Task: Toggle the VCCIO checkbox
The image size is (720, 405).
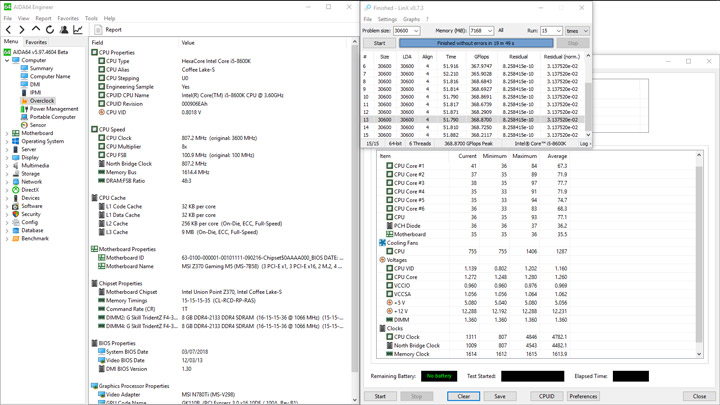Action: coord(389,286)
